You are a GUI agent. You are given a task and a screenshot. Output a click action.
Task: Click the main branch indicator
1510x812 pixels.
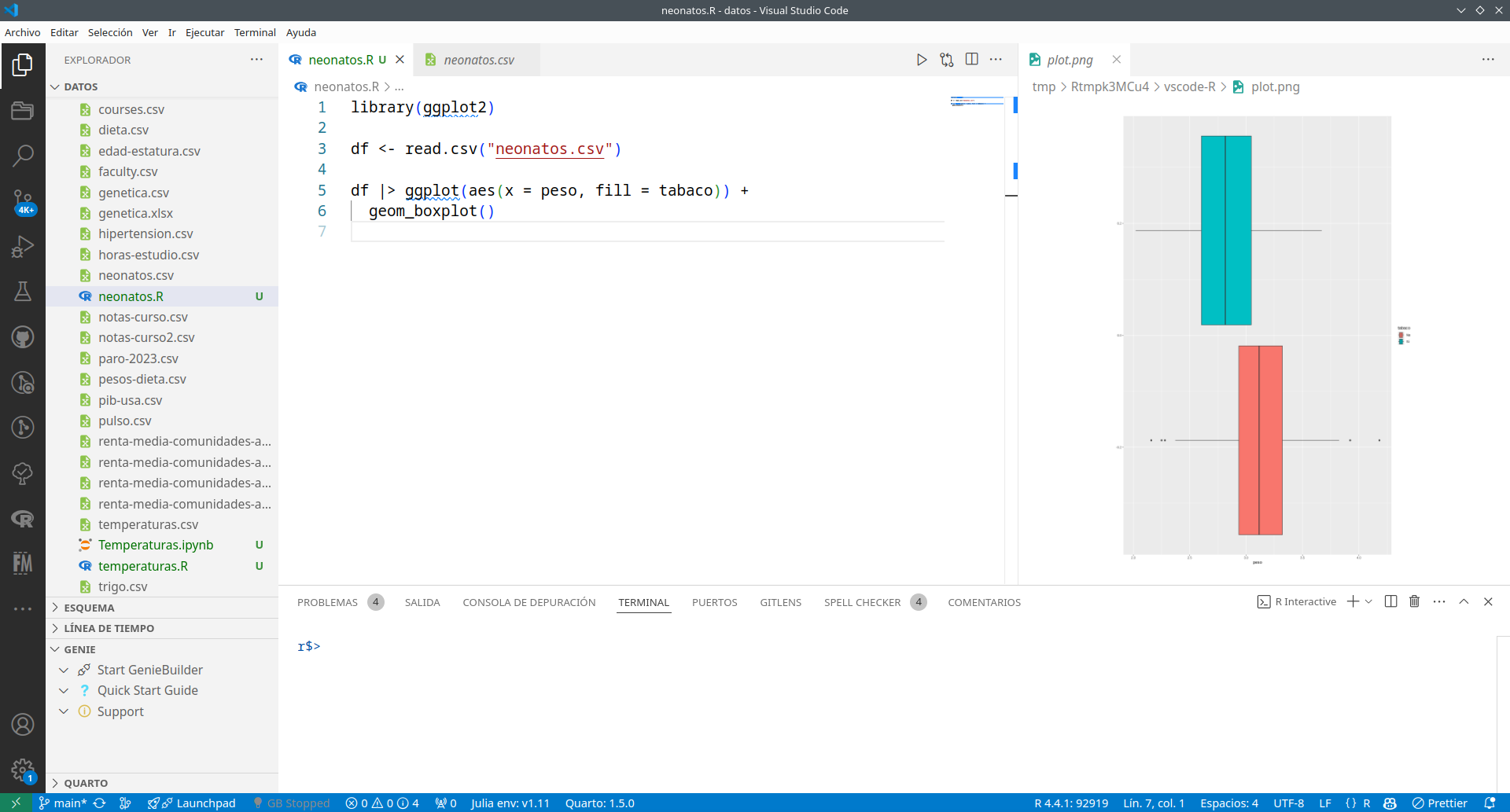click(63, 803)
